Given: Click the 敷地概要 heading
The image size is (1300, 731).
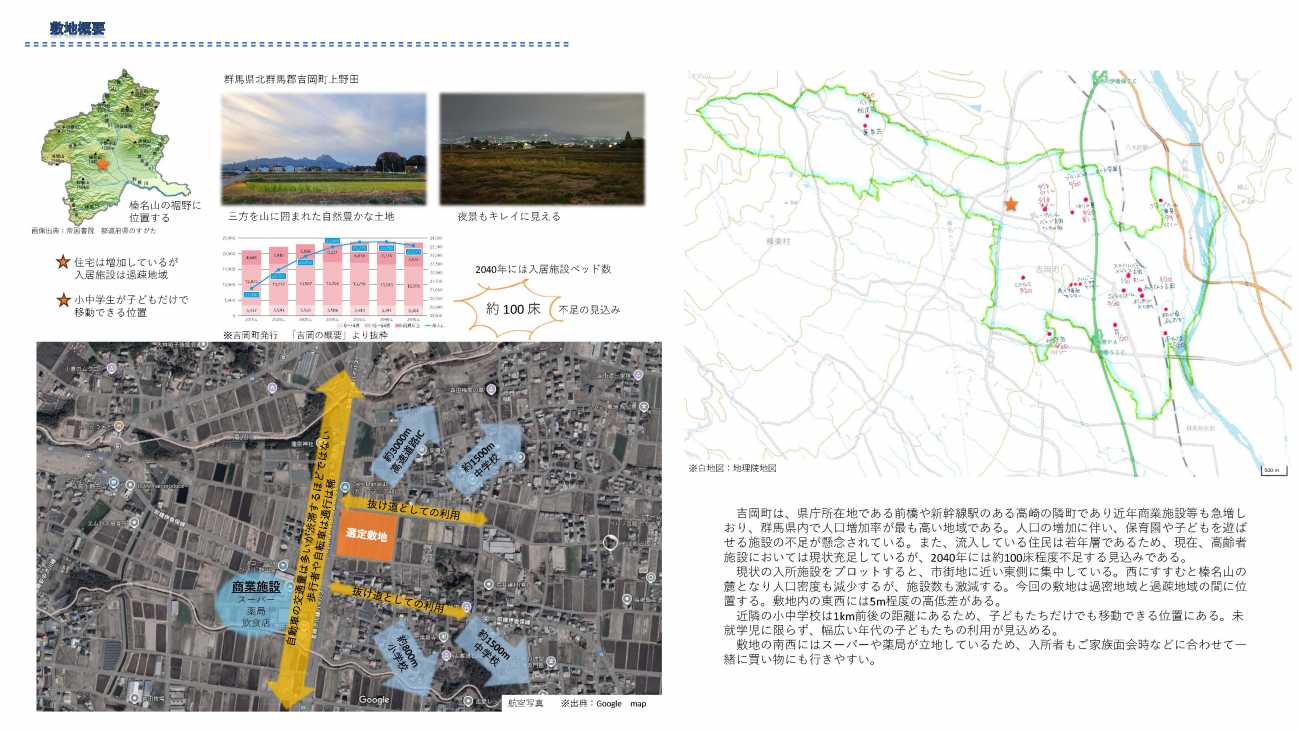Looking at the screenshot, I should (x=78, y=28).
